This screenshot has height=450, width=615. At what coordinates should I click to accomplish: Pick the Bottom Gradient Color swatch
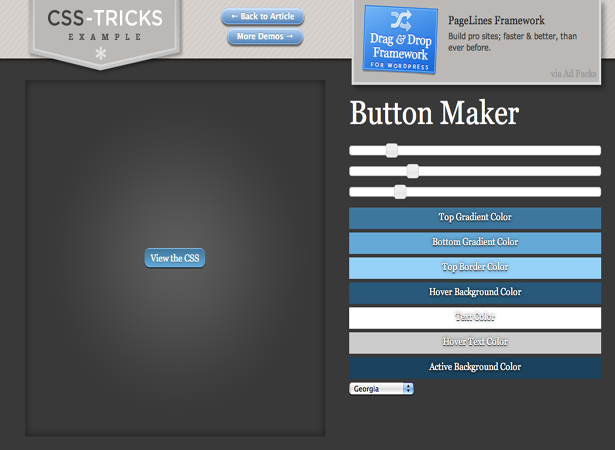pyautogui.click(x=475, y=243)
